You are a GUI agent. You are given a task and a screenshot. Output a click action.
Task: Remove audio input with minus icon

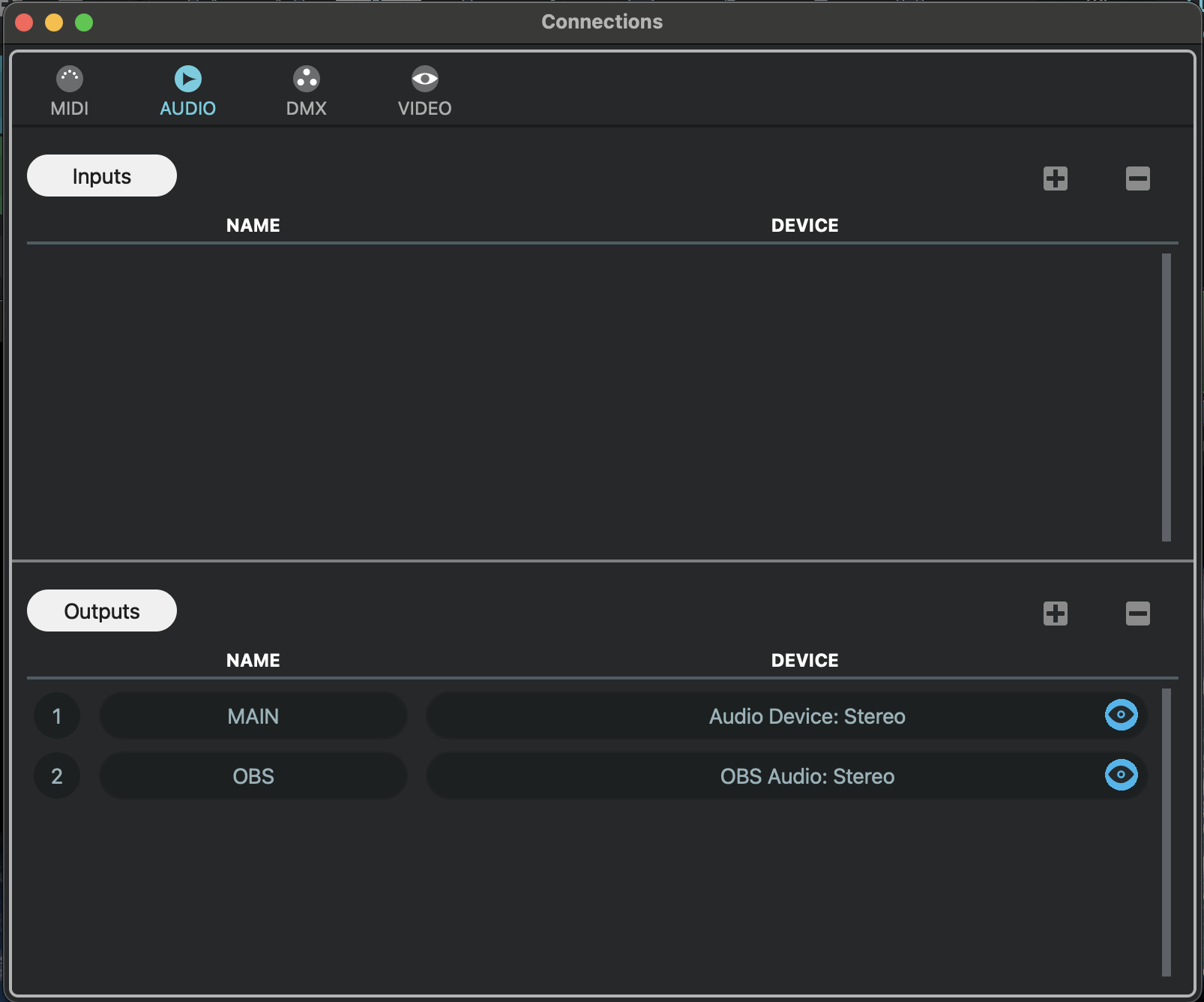(1137, 178)
